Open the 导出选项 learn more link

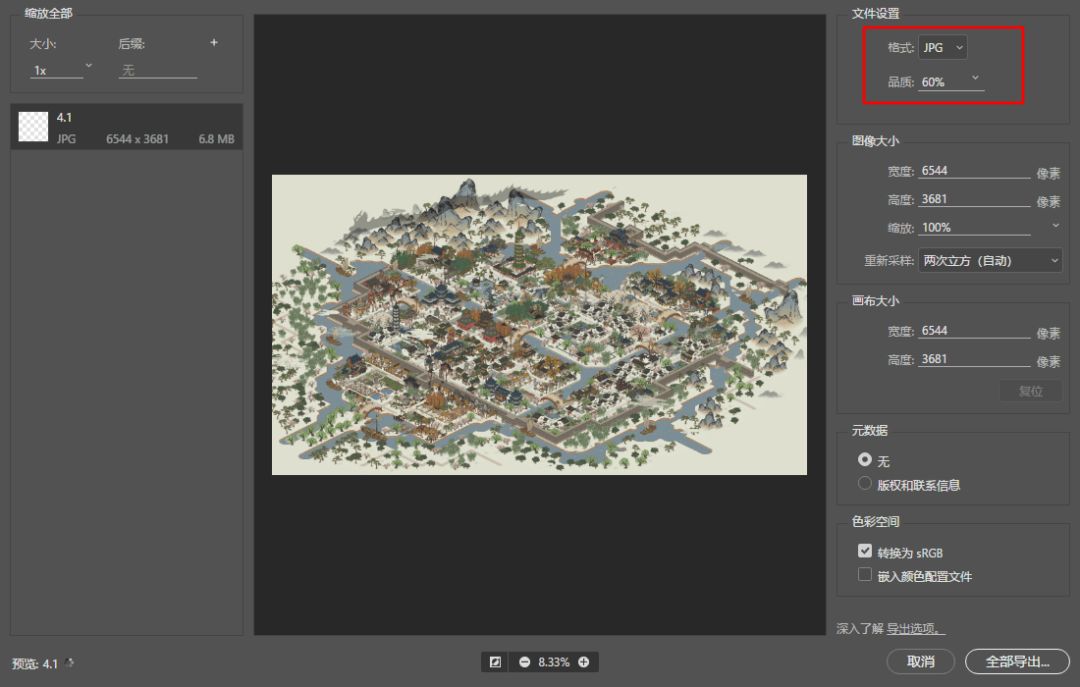916,628
